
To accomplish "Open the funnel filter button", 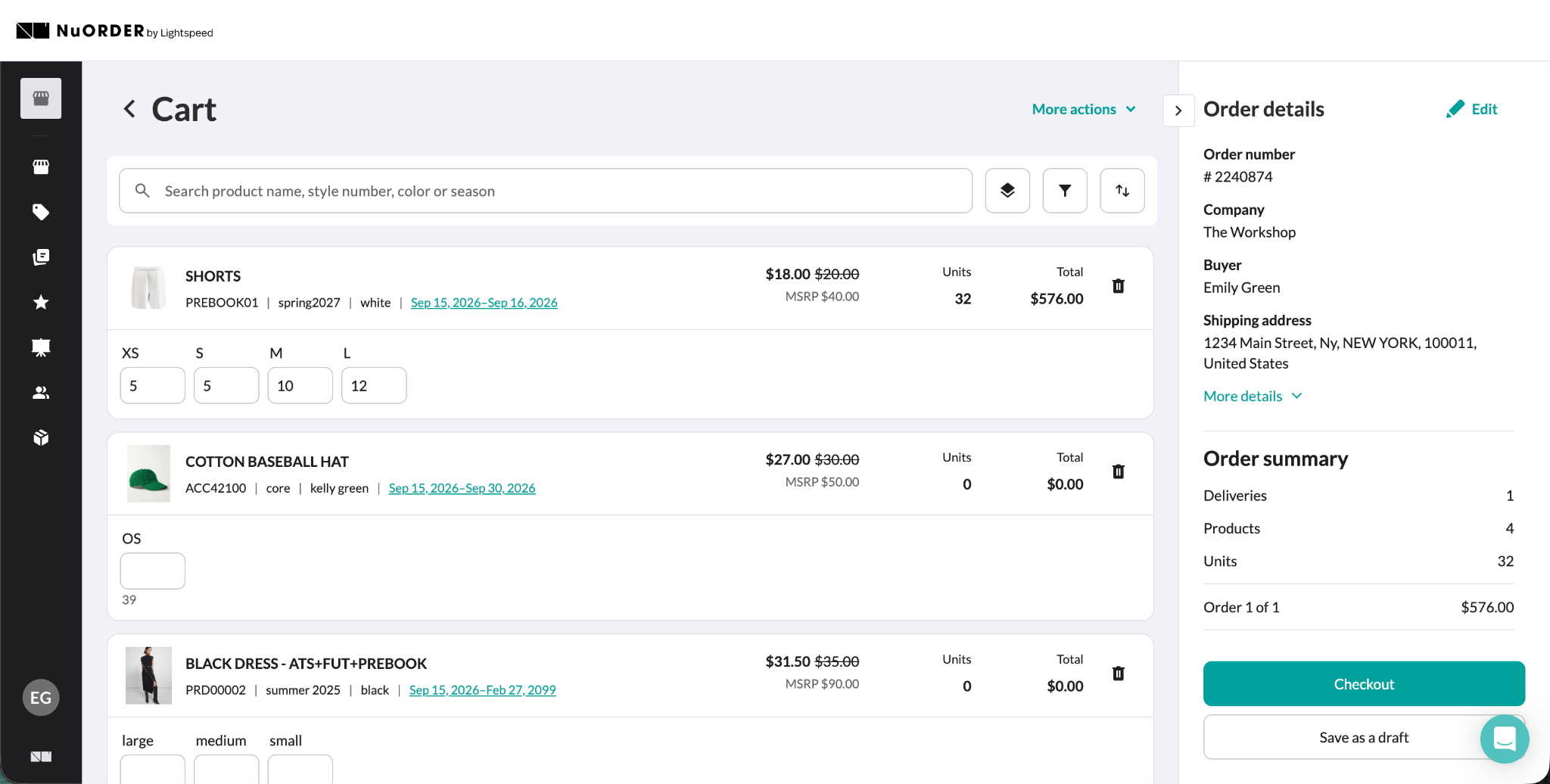I will 1065,191.
